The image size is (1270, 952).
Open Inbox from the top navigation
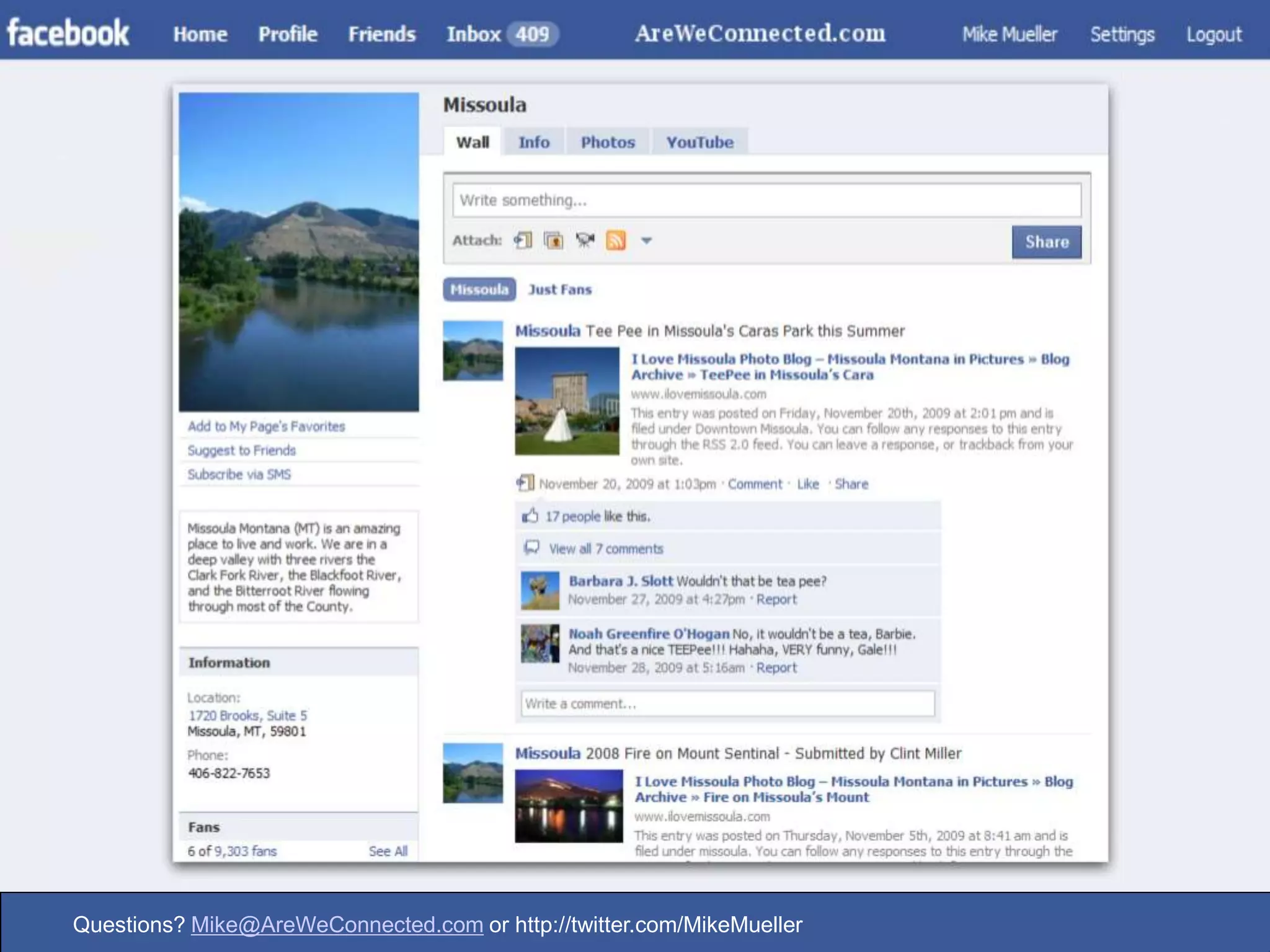tap(473, 34)
